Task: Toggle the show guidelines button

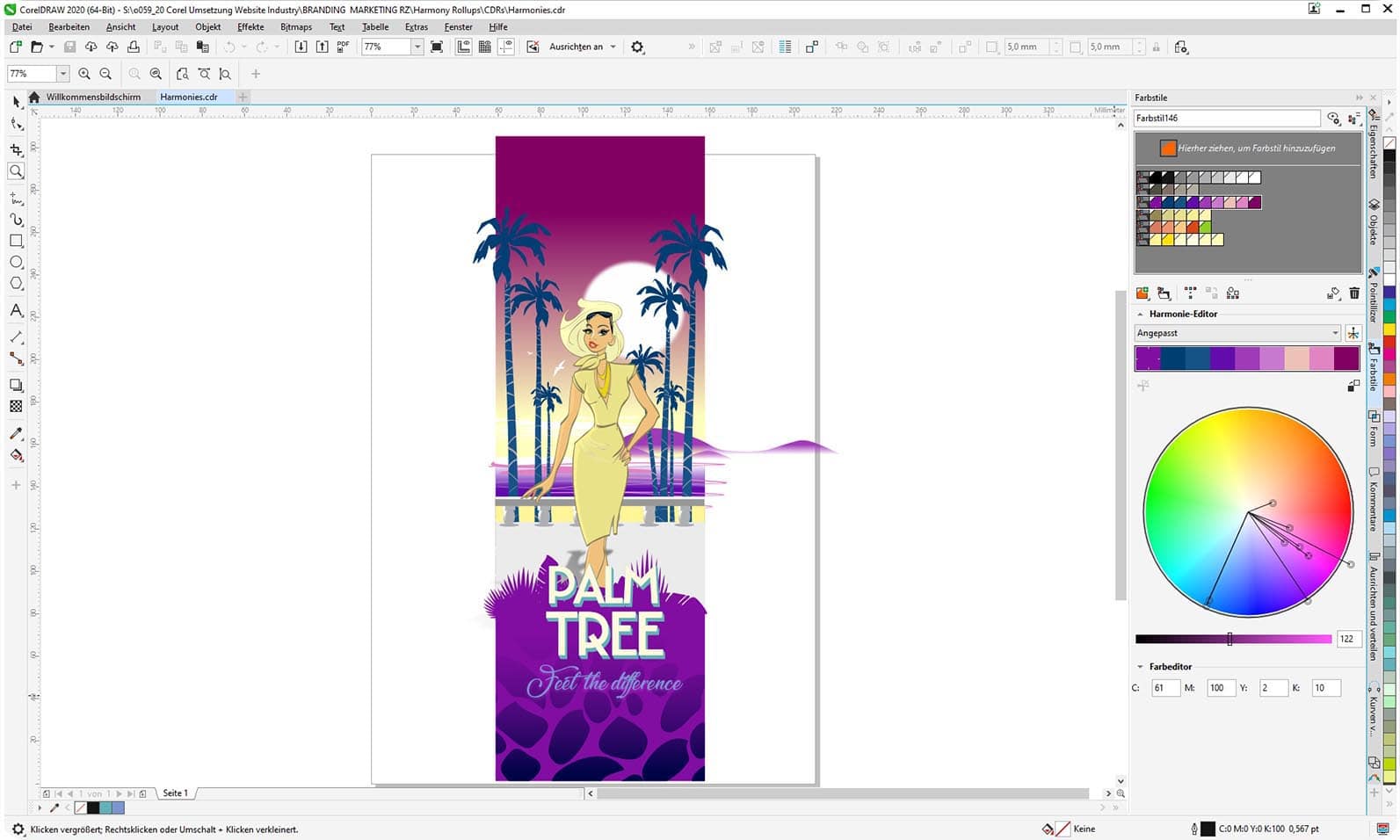Action: pos(506,47)
